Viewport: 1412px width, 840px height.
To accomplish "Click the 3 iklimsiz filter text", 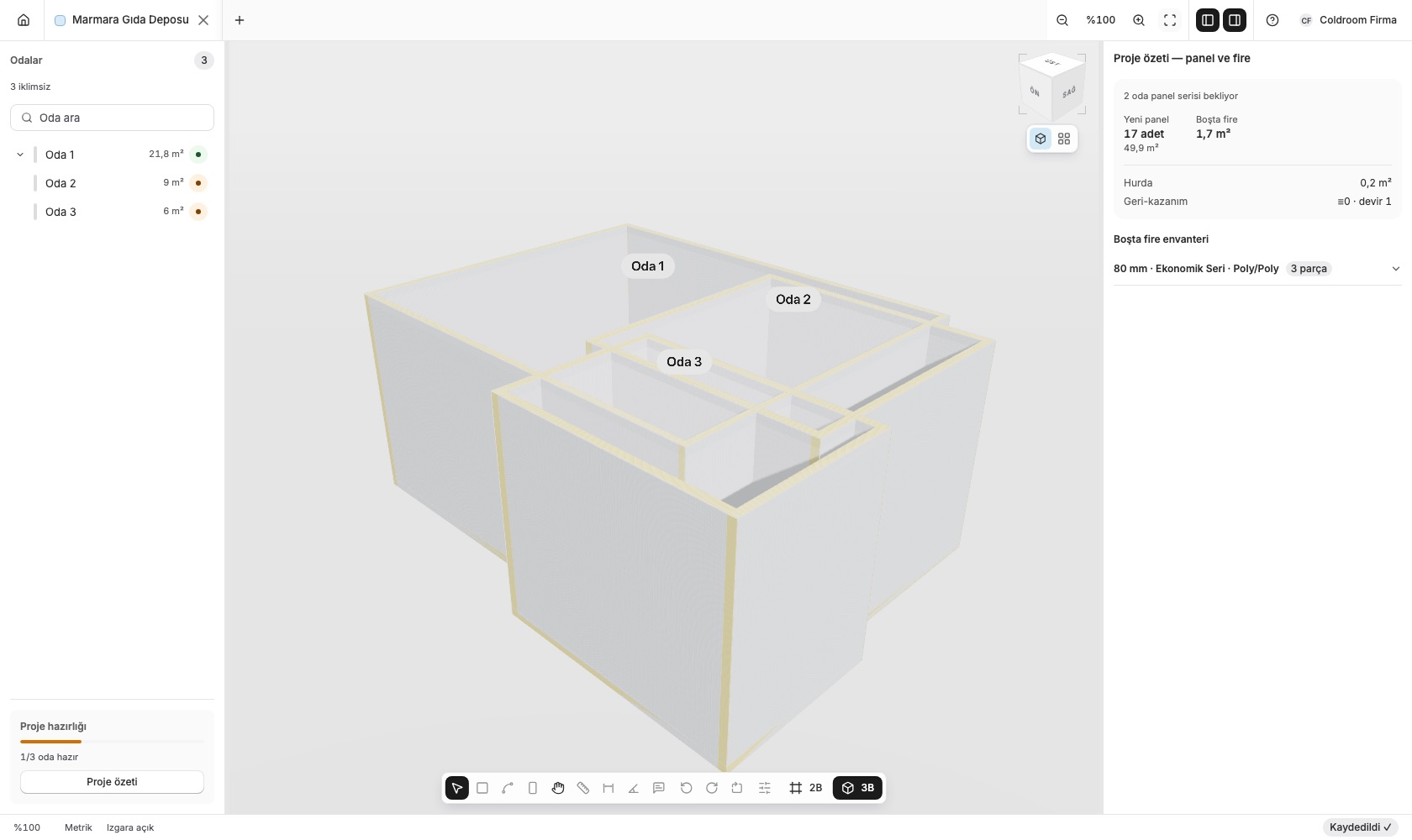I will (x=30, y=87).
